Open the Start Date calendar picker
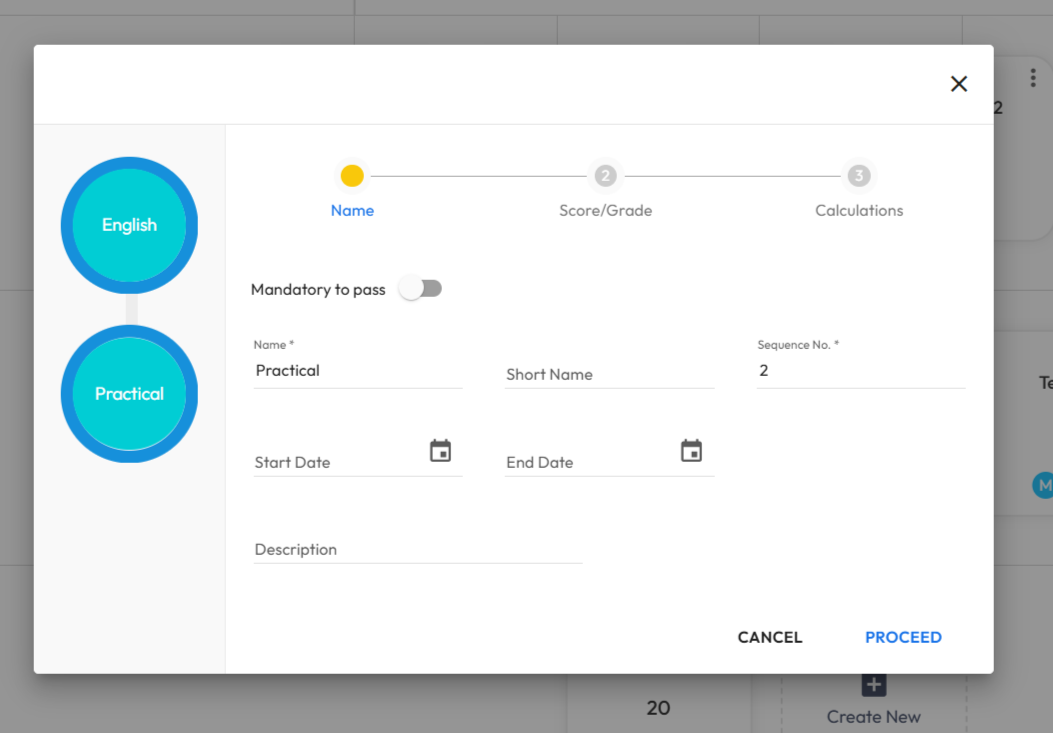The image size is (1053, 733). [x=440, y=451]
